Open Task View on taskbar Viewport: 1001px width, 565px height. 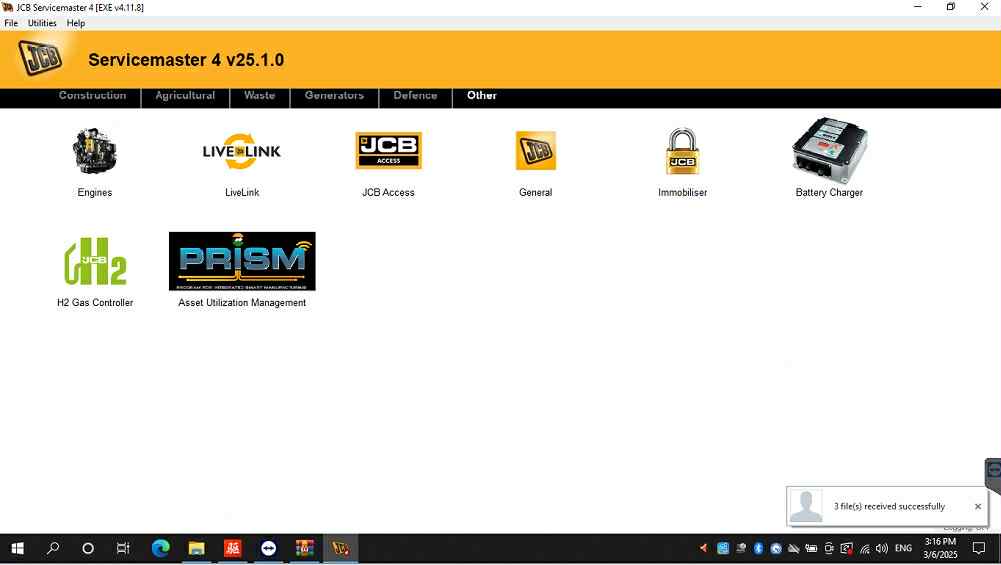pos(123,548)
